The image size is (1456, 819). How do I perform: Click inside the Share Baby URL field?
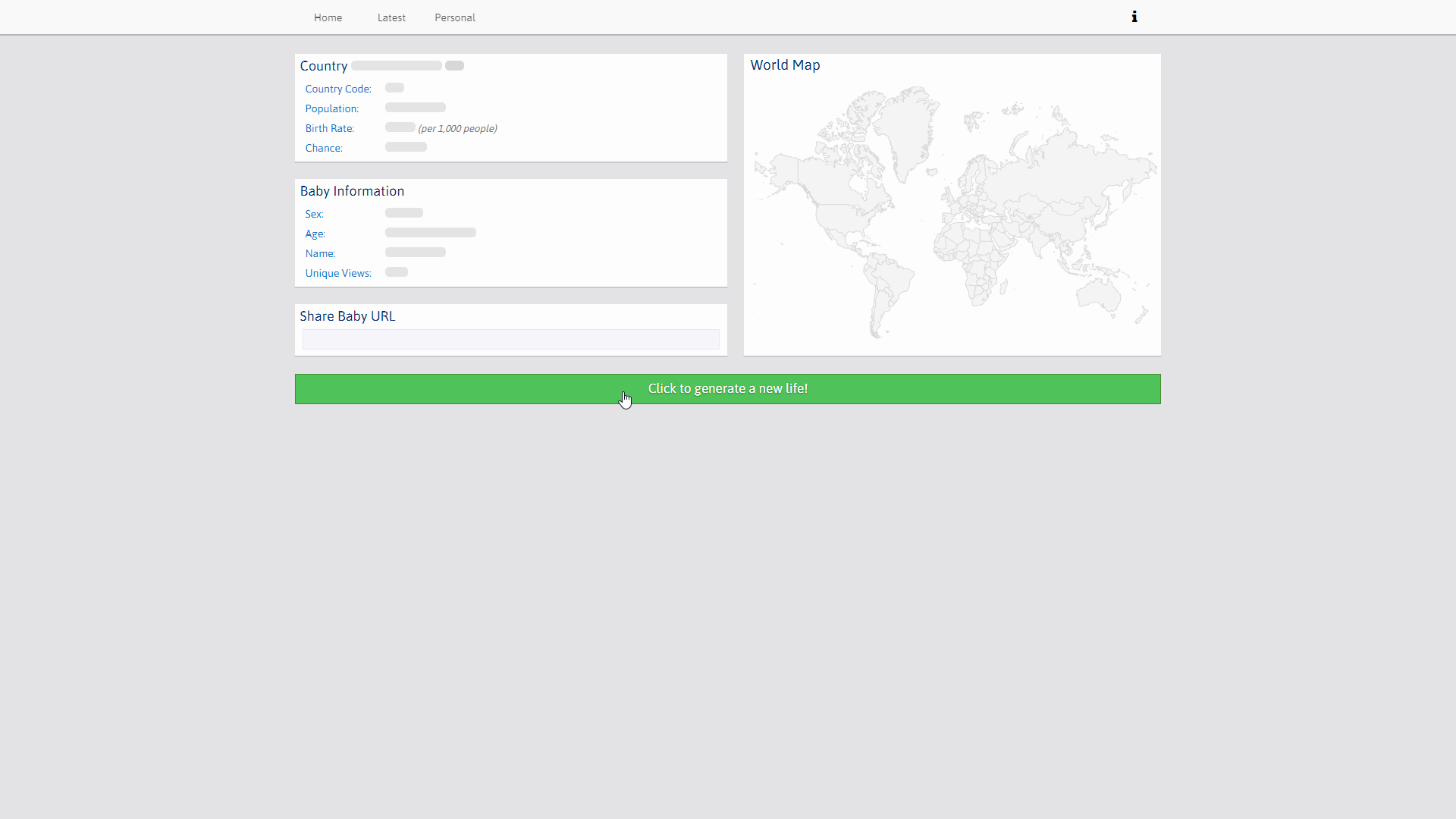510,339
